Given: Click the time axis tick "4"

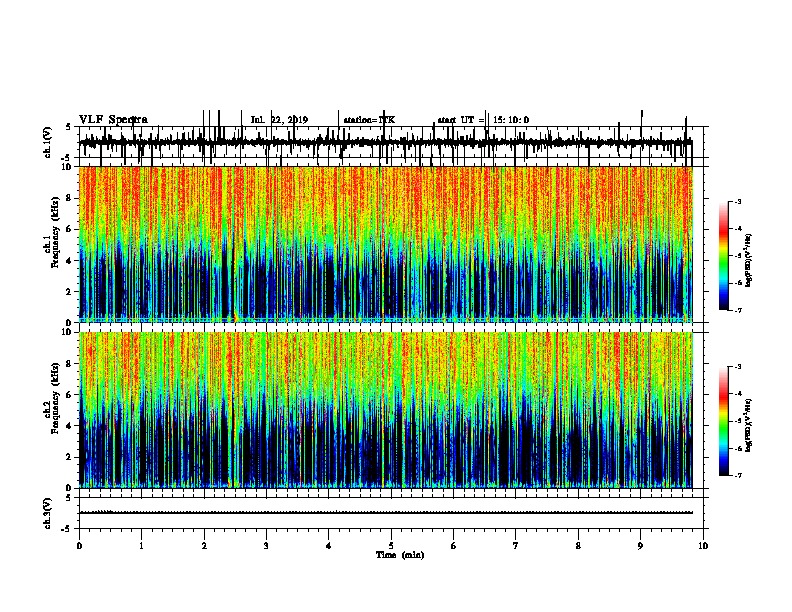Looking at the screenshot, I should [x=329, y=546].
